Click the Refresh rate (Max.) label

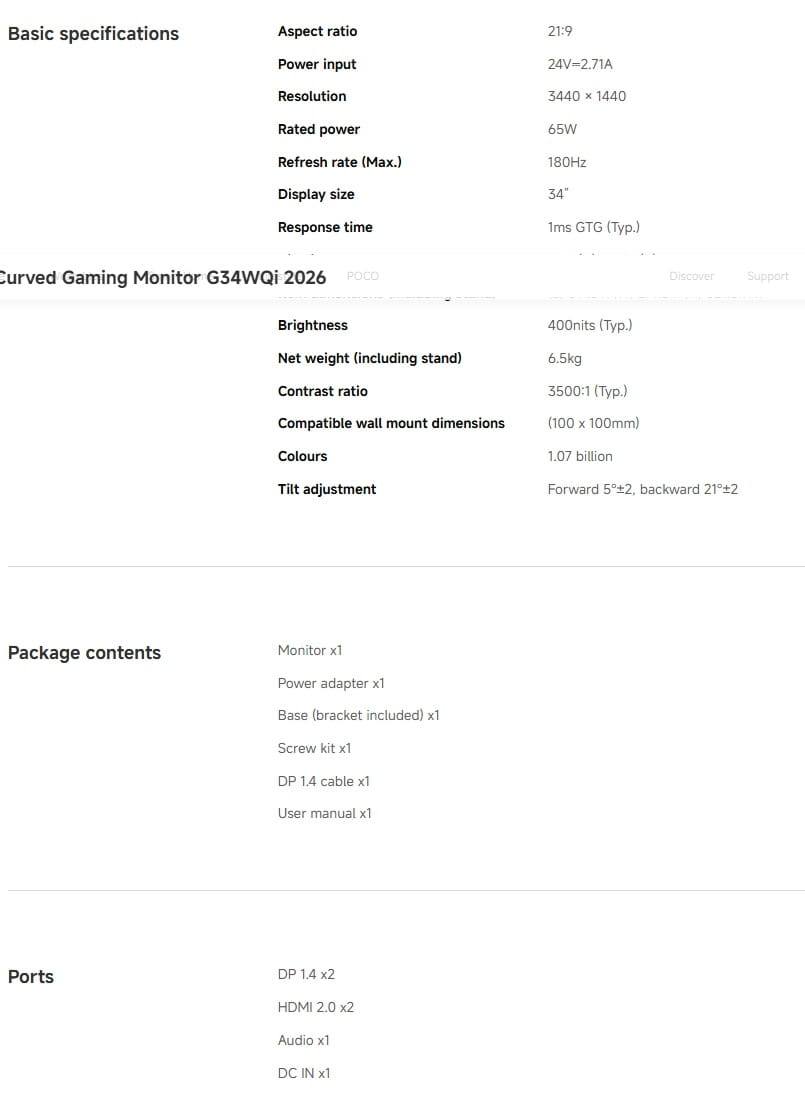tap(339, 162)
